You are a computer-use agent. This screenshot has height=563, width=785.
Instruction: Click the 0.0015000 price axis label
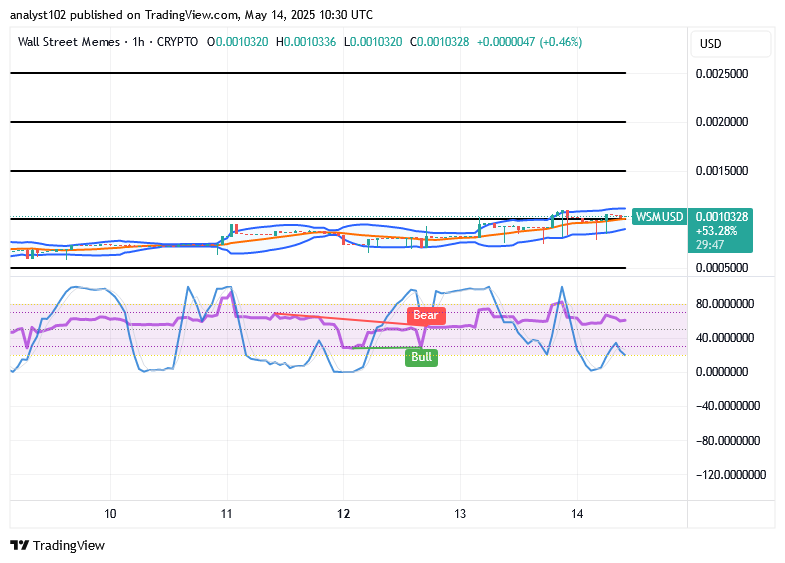pos(722,171)
